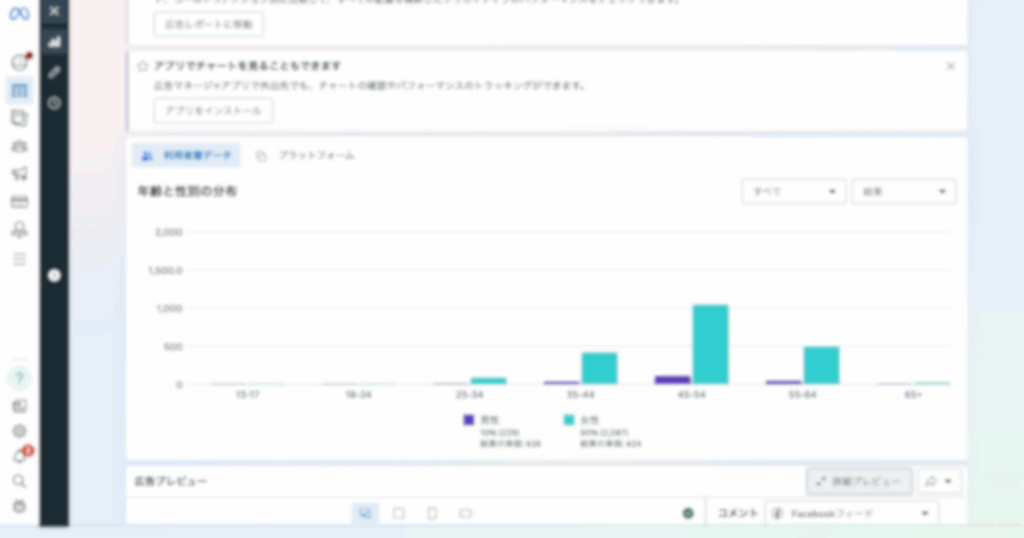Open the Facebookフィード placement dropdown
Image resolution: width=1024 pixels, height=538 pixels.
click(x=852, y=513)
